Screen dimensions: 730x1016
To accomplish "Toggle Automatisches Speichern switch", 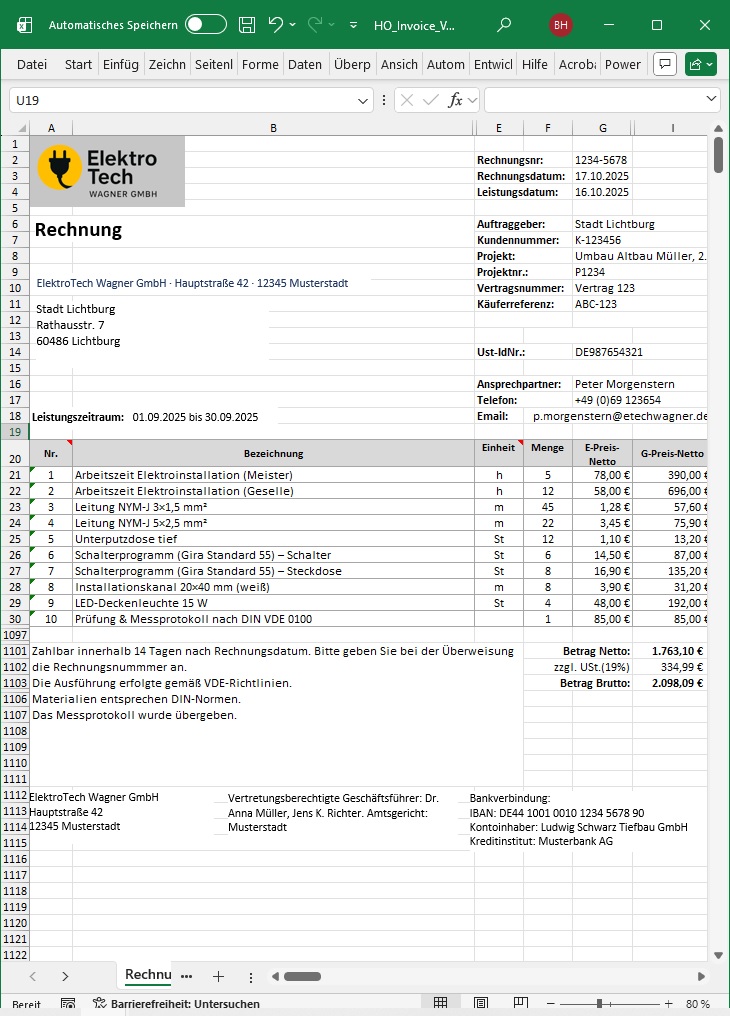I will pyautogui.click(x=206, y=25).
